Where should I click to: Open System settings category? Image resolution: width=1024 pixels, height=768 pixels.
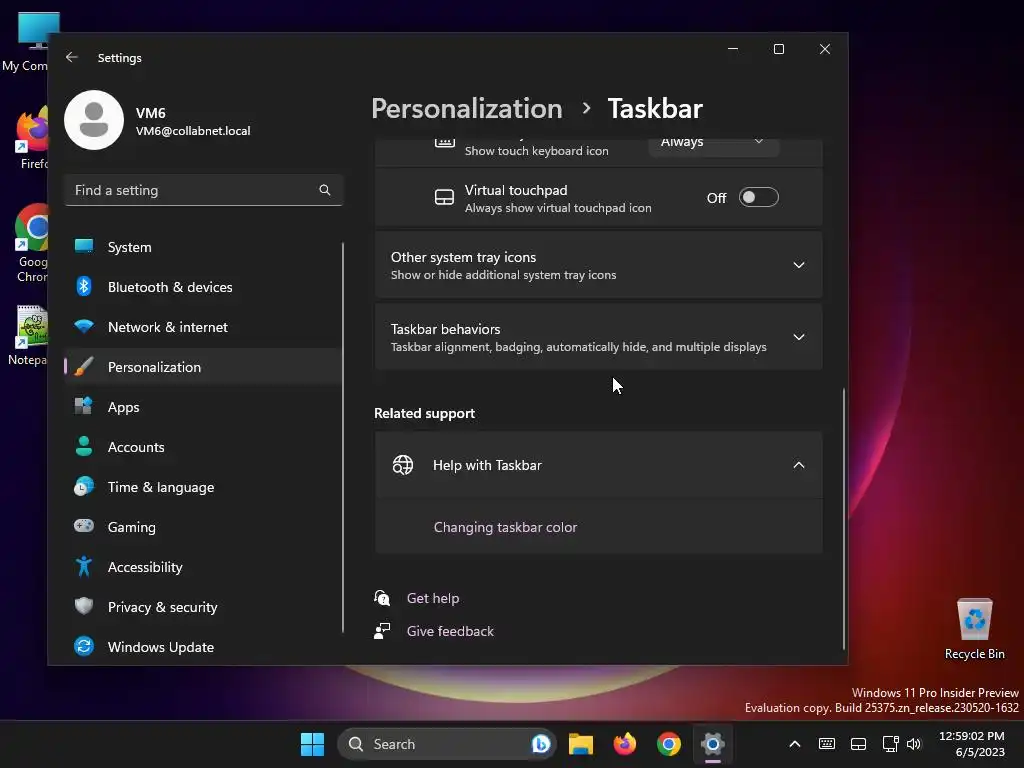click(203, 247)
